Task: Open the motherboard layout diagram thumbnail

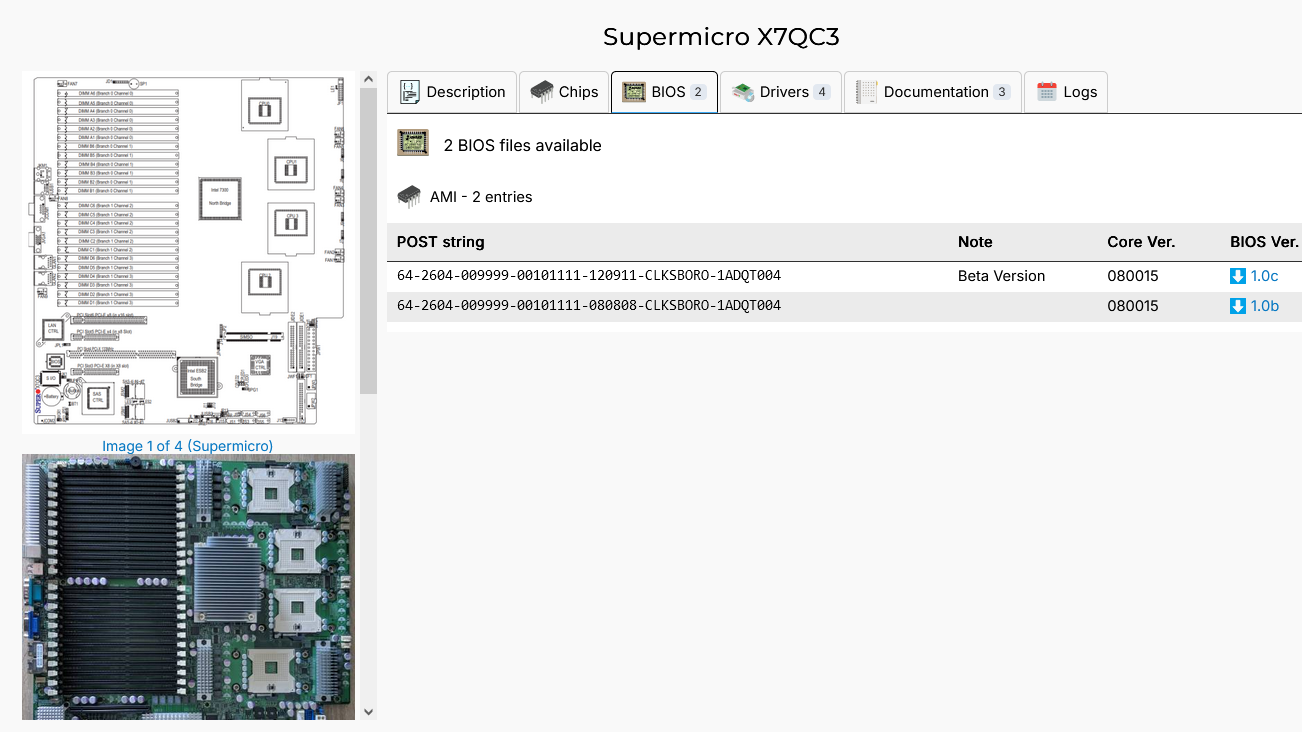Action: [x=189, y=253]
